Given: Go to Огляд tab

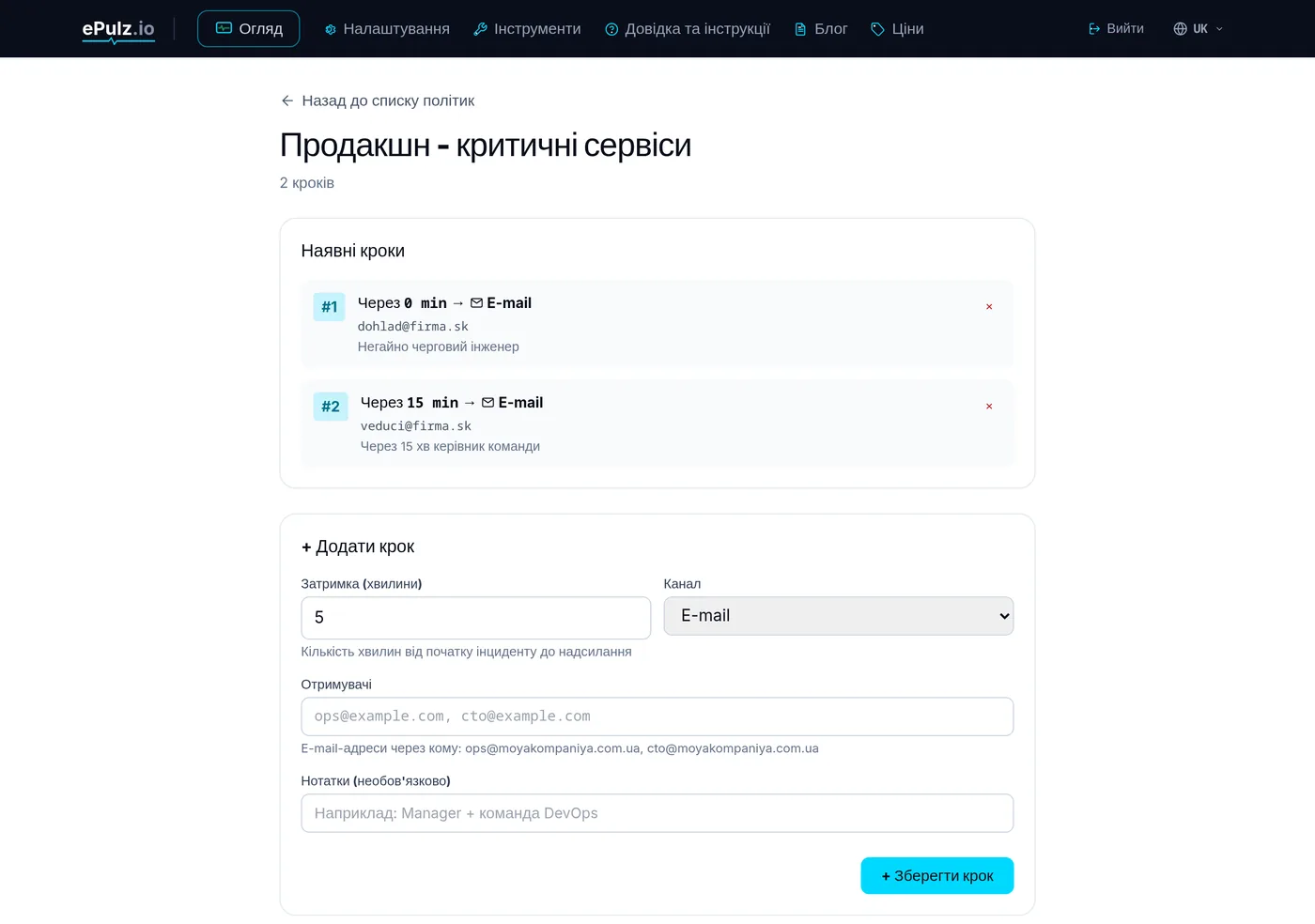Looking at the screenshot, I should tap(248, 28).
